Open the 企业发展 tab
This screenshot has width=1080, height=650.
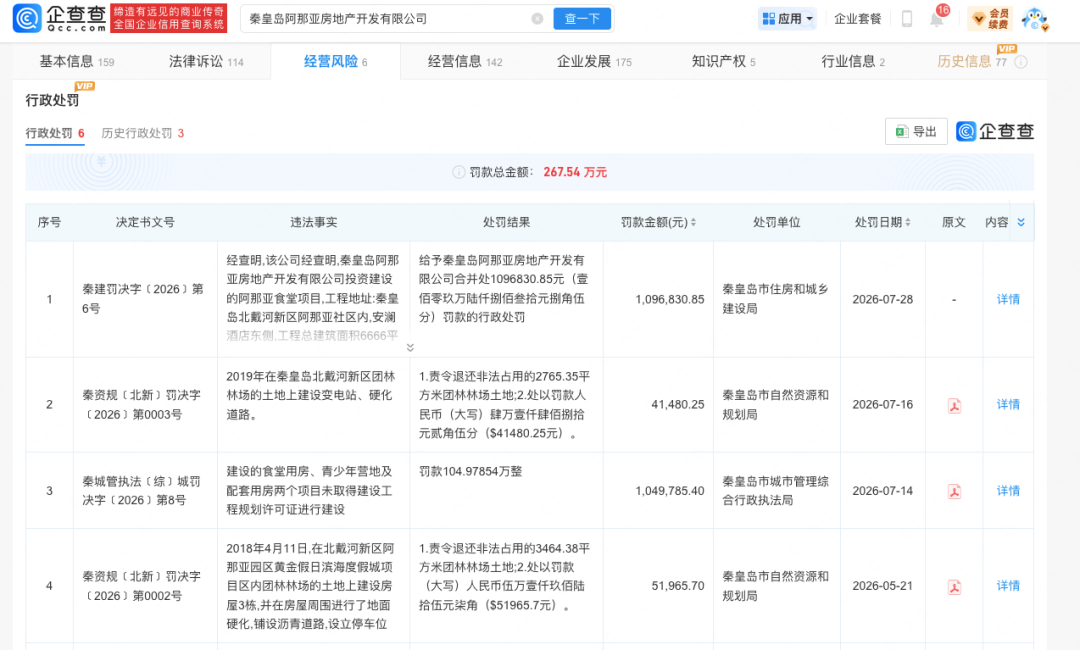[594, 61]
